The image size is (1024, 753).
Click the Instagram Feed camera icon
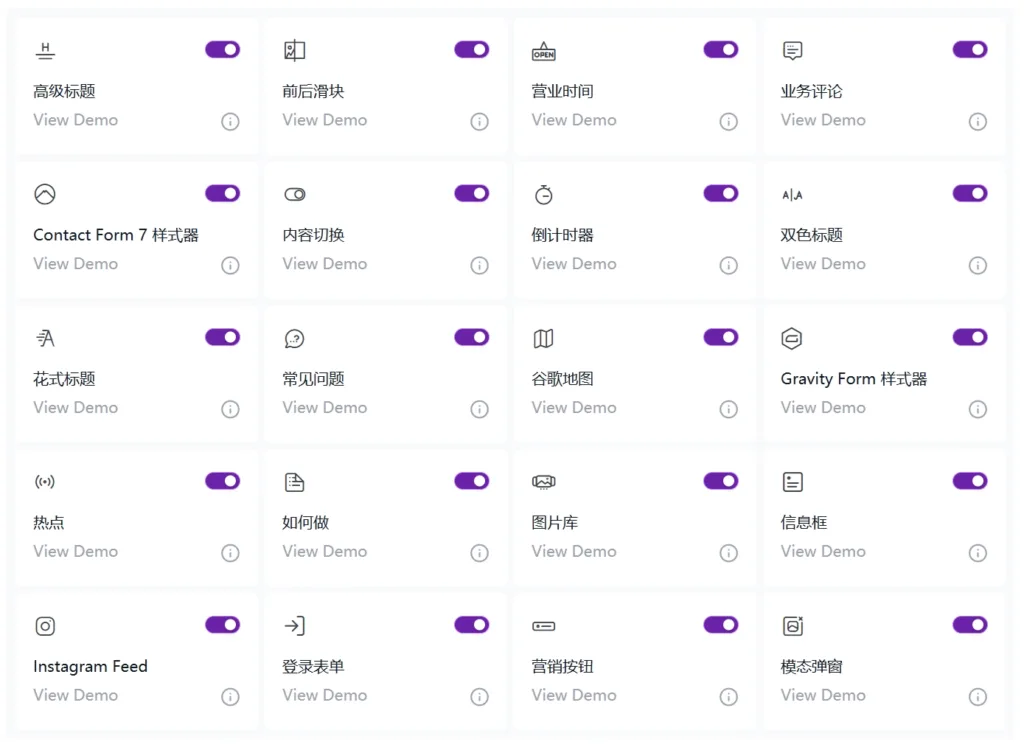click(x=45, y=626)
